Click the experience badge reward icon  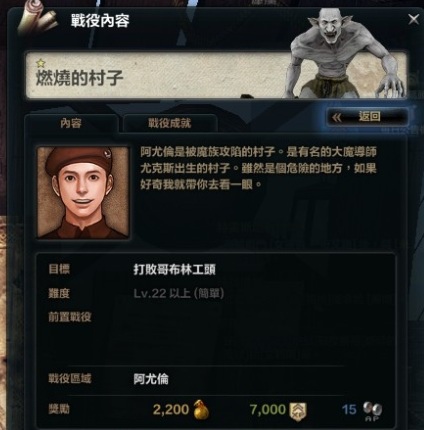coord(298,412)
